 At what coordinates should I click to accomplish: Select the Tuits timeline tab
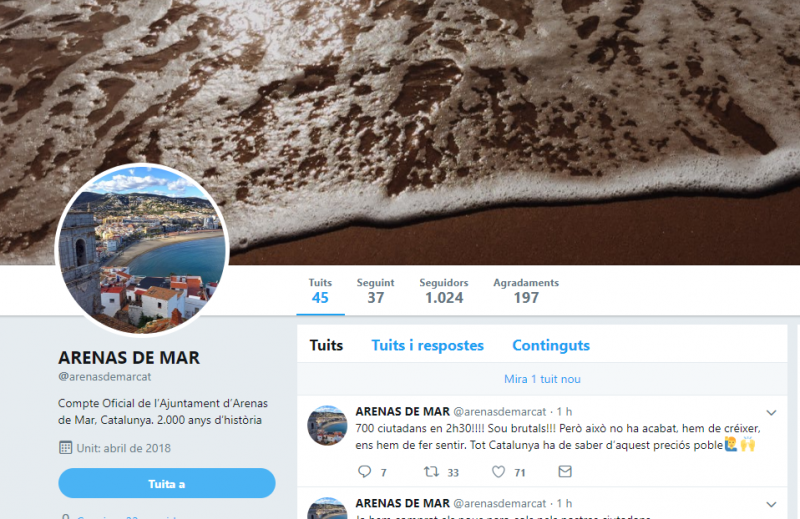[327, 345]
